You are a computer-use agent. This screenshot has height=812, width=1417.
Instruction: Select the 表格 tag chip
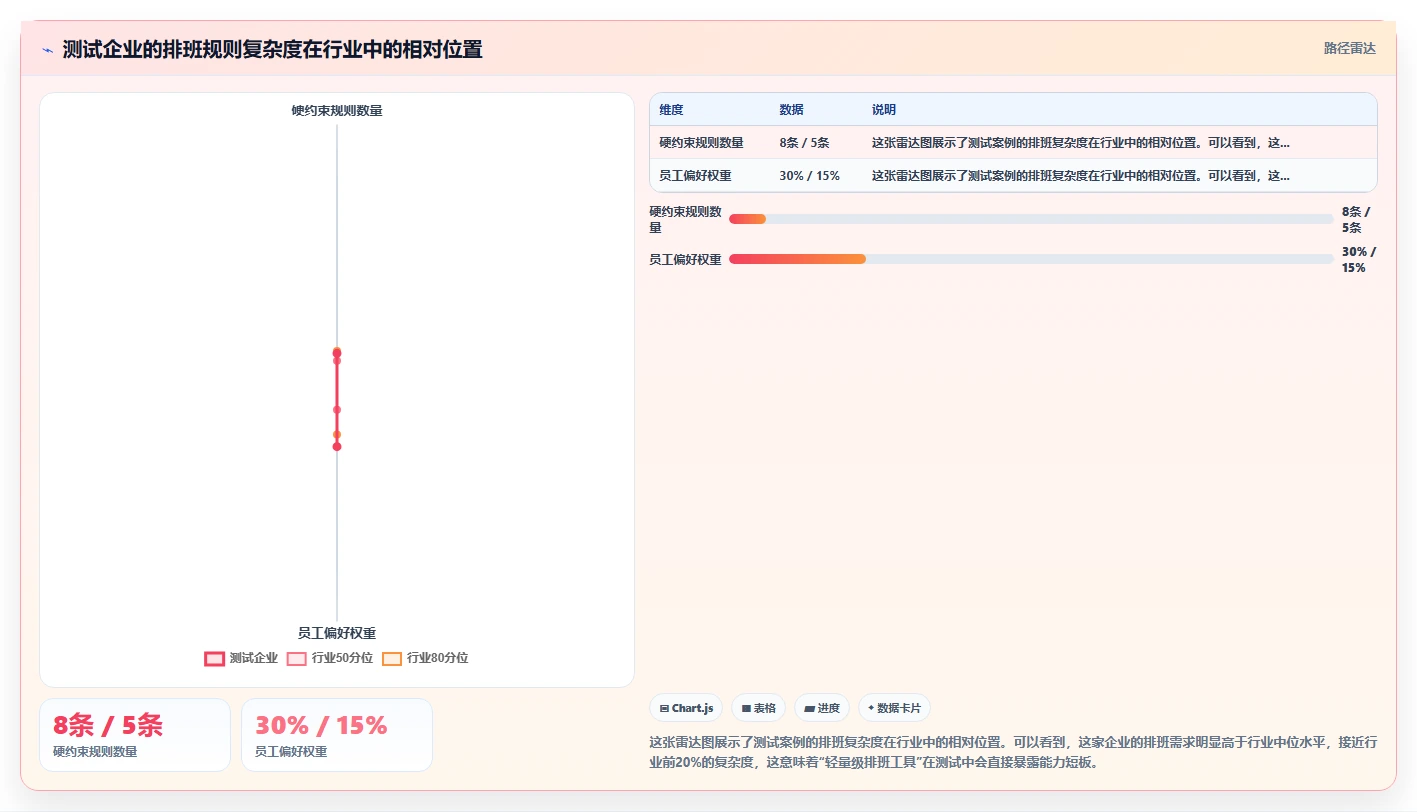tap(758, 708)
